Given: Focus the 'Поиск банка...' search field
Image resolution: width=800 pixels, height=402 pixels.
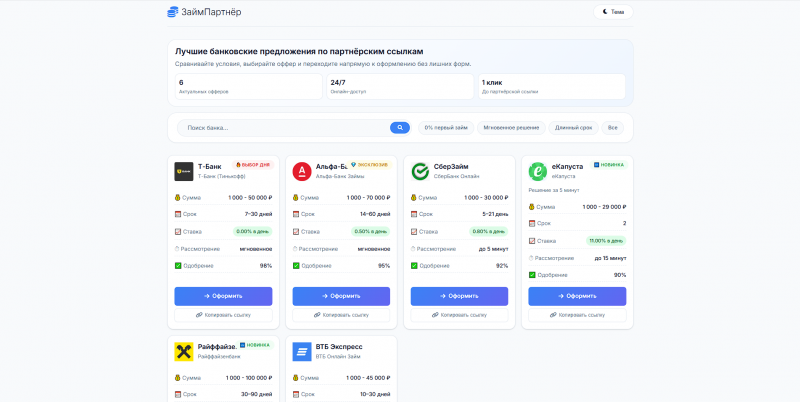Looking at the screenshot, I should tap(286, 128).
